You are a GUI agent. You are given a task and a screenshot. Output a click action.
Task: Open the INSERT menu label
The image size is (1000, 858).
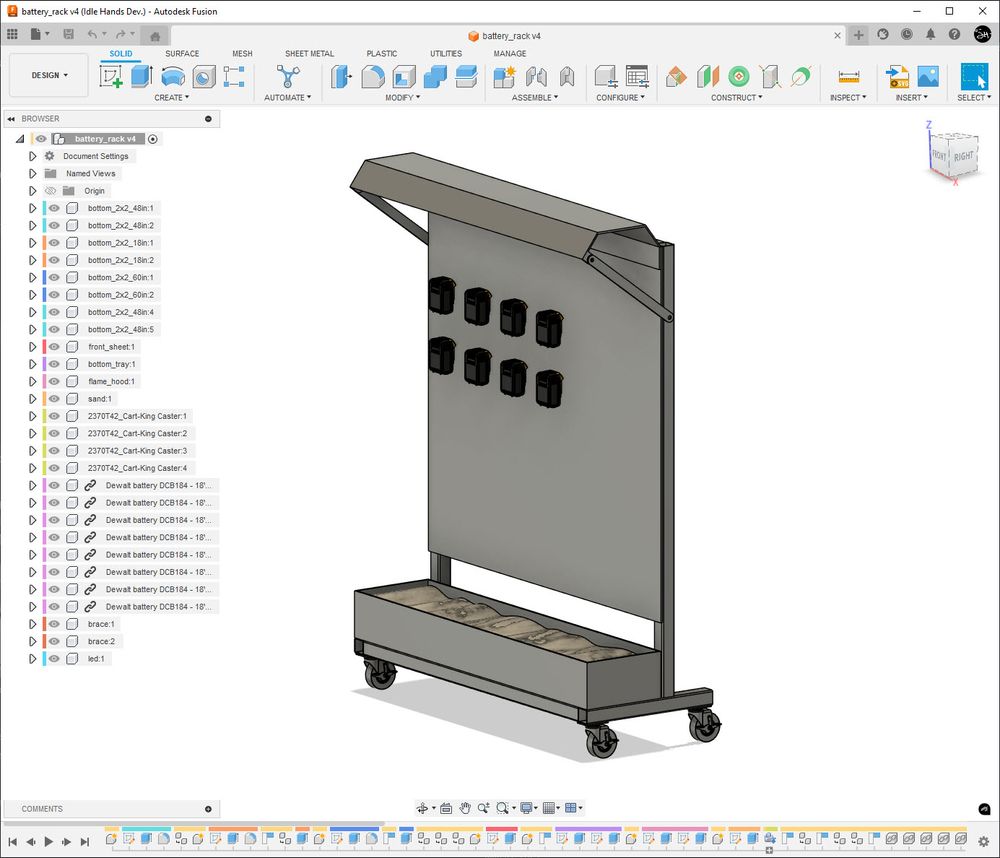tap(911, 98)
